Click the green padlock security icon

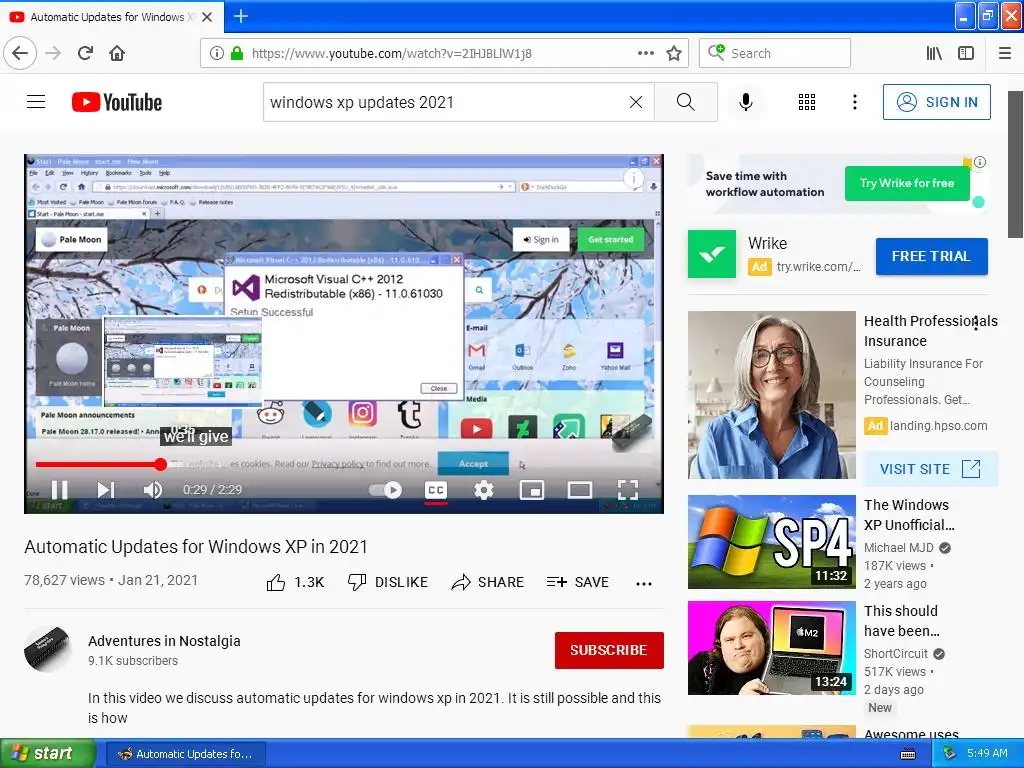[x=236, y=53]
